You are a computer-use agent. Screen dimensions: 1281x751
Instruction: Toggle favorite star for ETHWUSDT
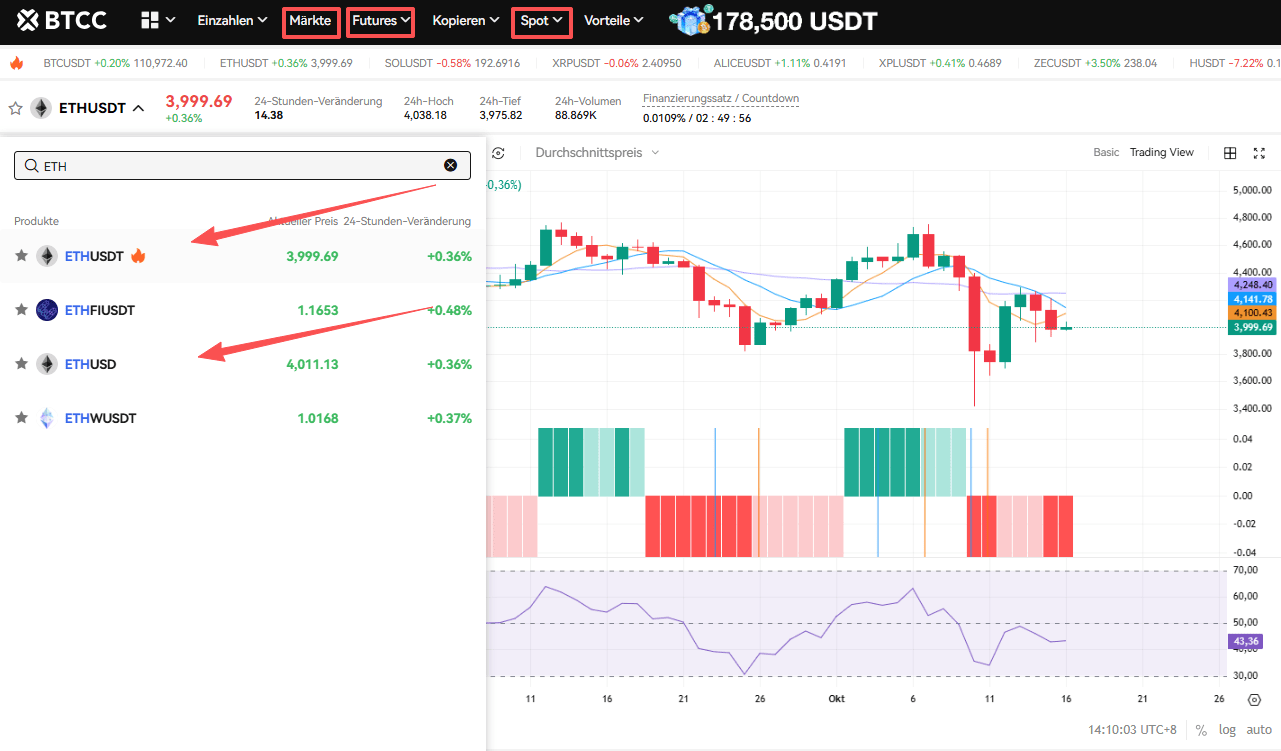coord(21,418)
